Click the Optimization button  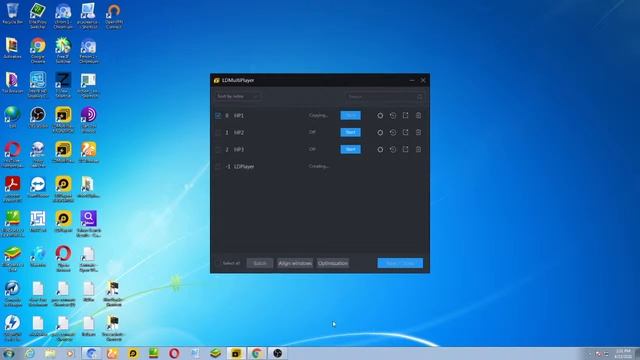(333, 263)
